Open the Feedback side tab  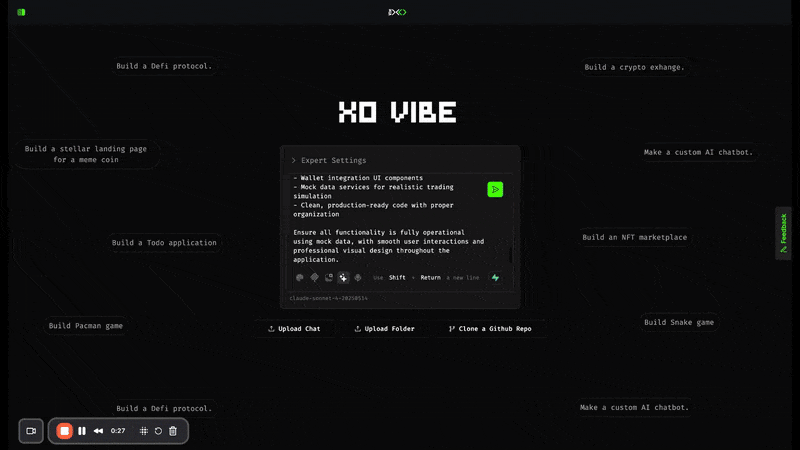pos(783,233)
